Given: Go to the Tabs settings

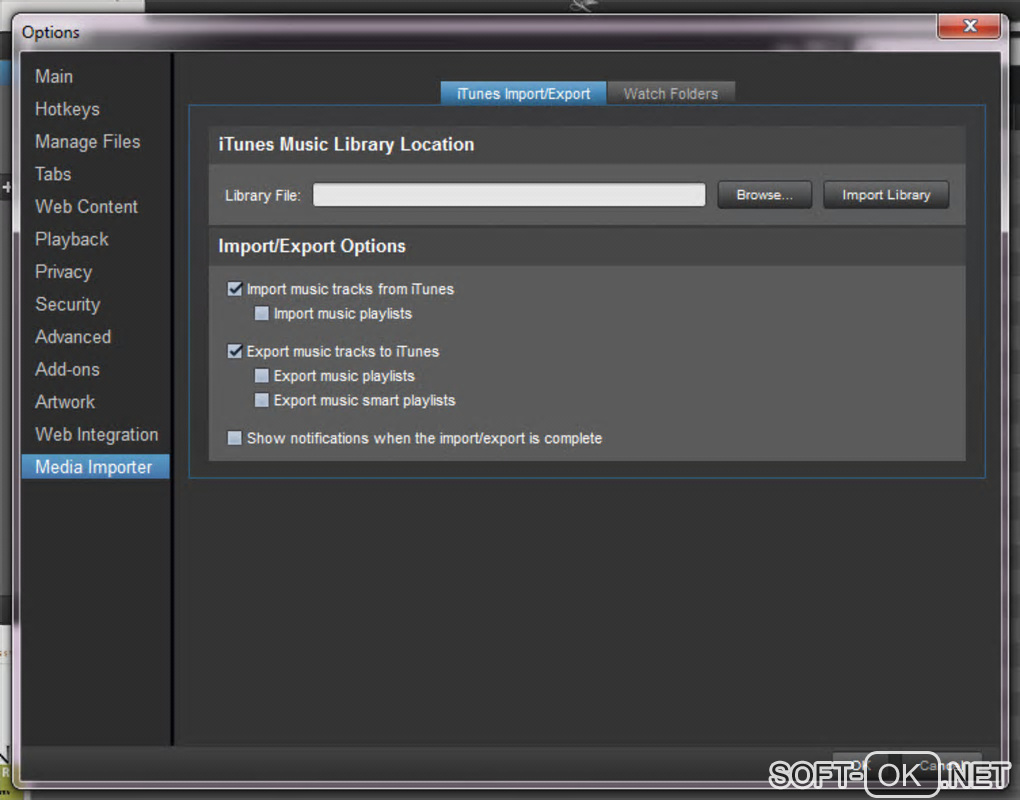Looking at the screenshot, I should [x=53, y=174].
